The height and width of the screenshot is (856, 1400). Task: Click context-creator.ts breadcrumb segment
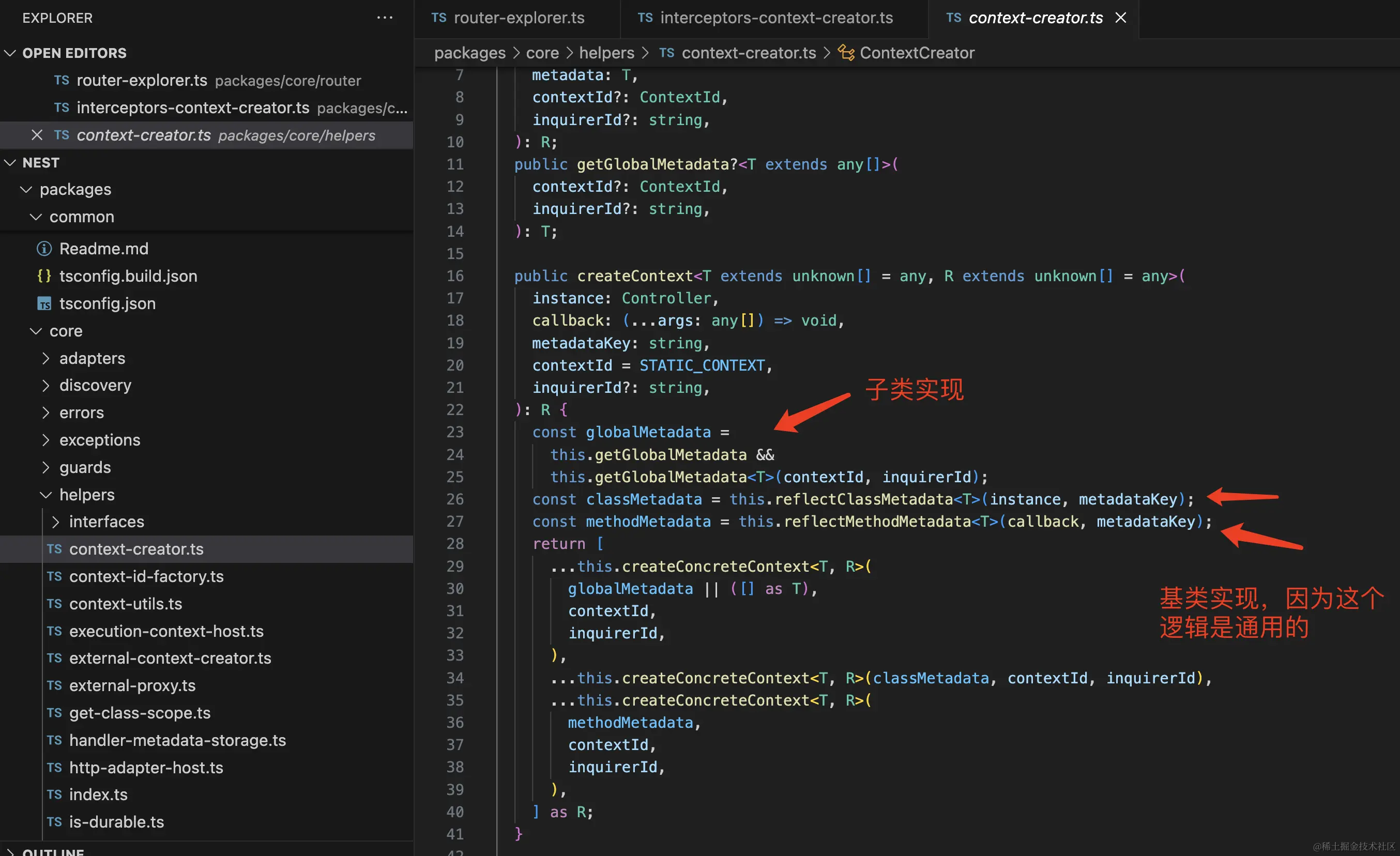click(748, 53)
